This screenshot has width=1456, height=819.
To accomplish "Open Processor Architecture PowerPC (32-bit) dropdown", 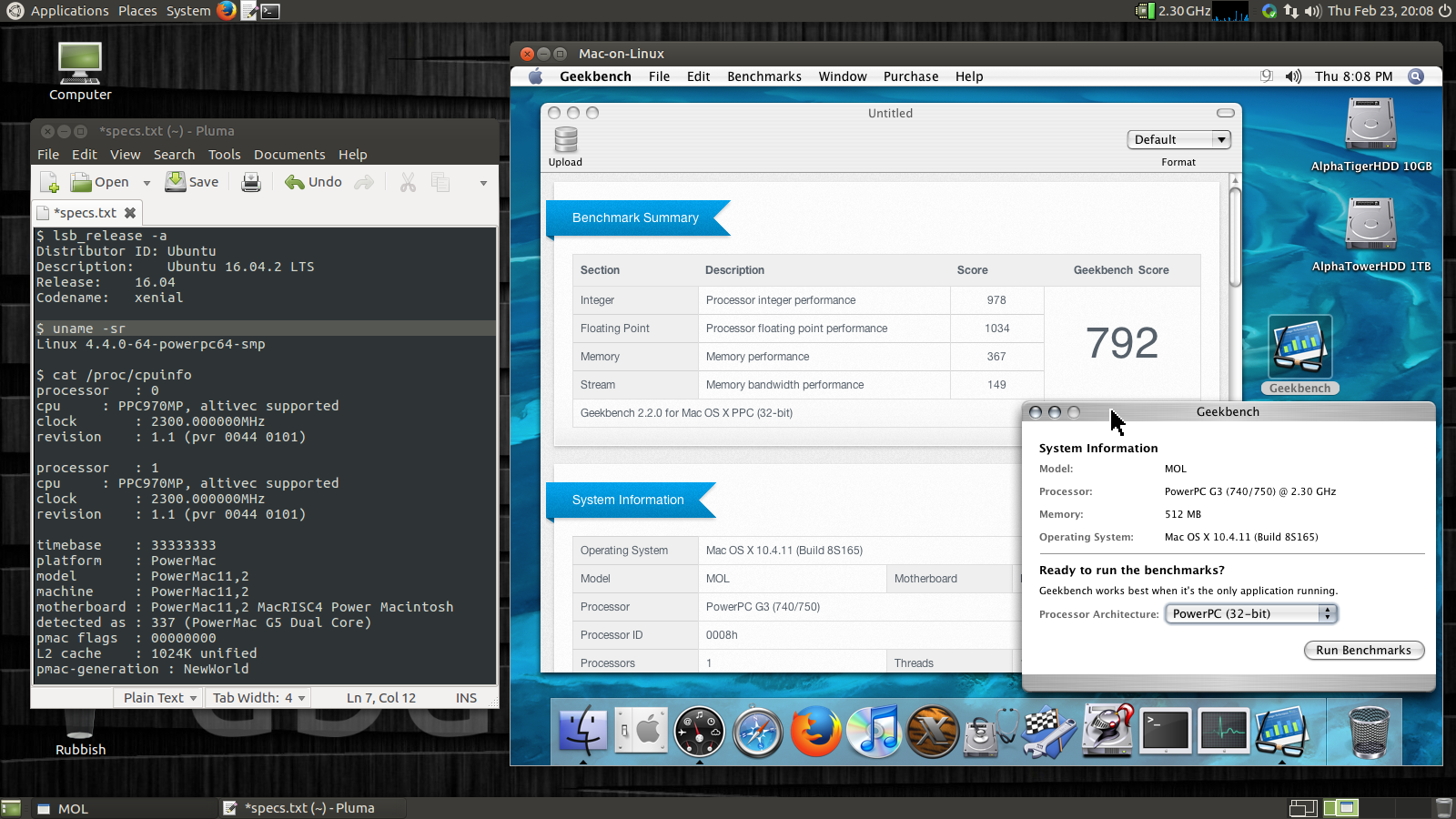I will (x=1251, y=613).
